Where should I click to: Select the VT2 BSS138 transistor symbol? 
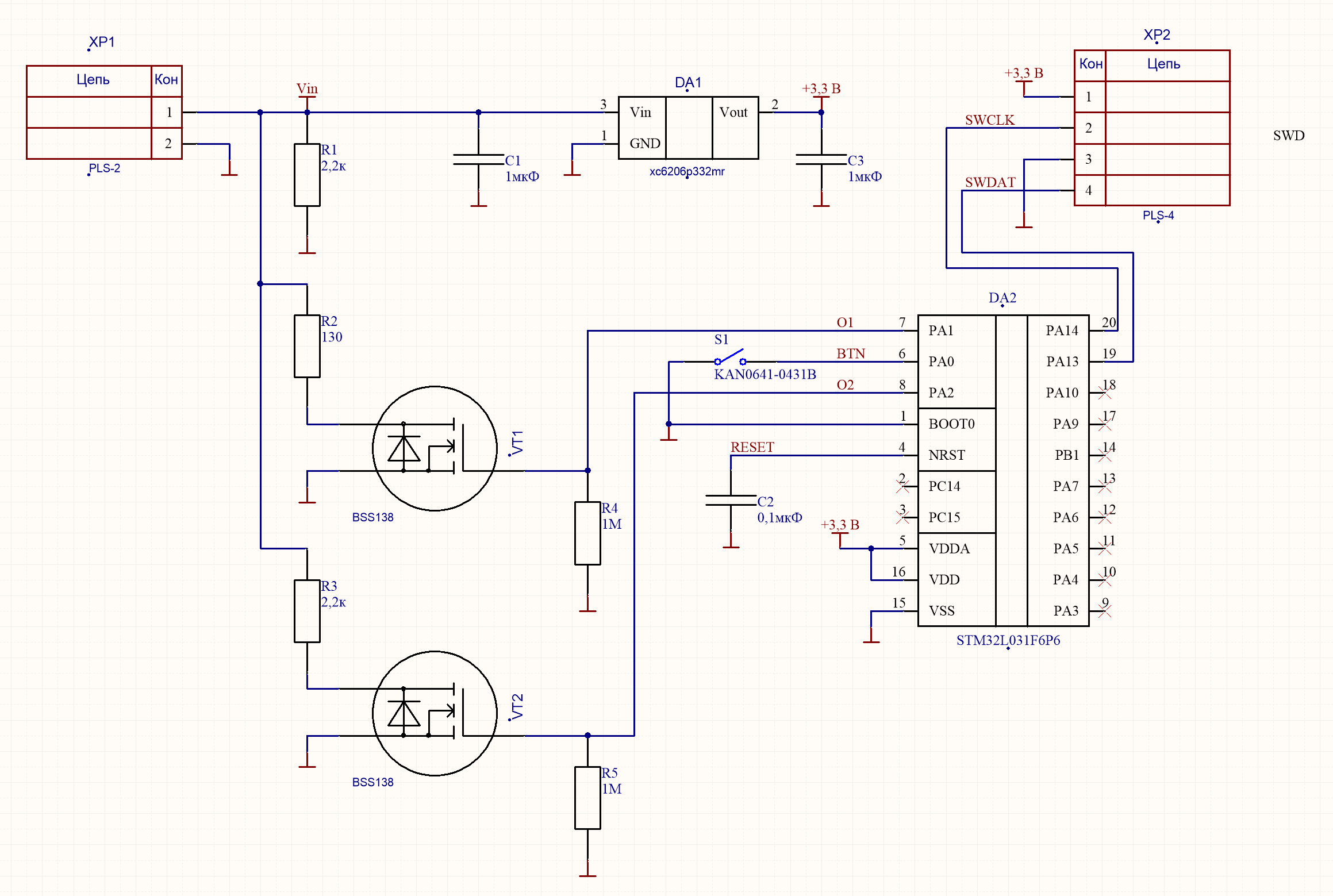(435, 713)
